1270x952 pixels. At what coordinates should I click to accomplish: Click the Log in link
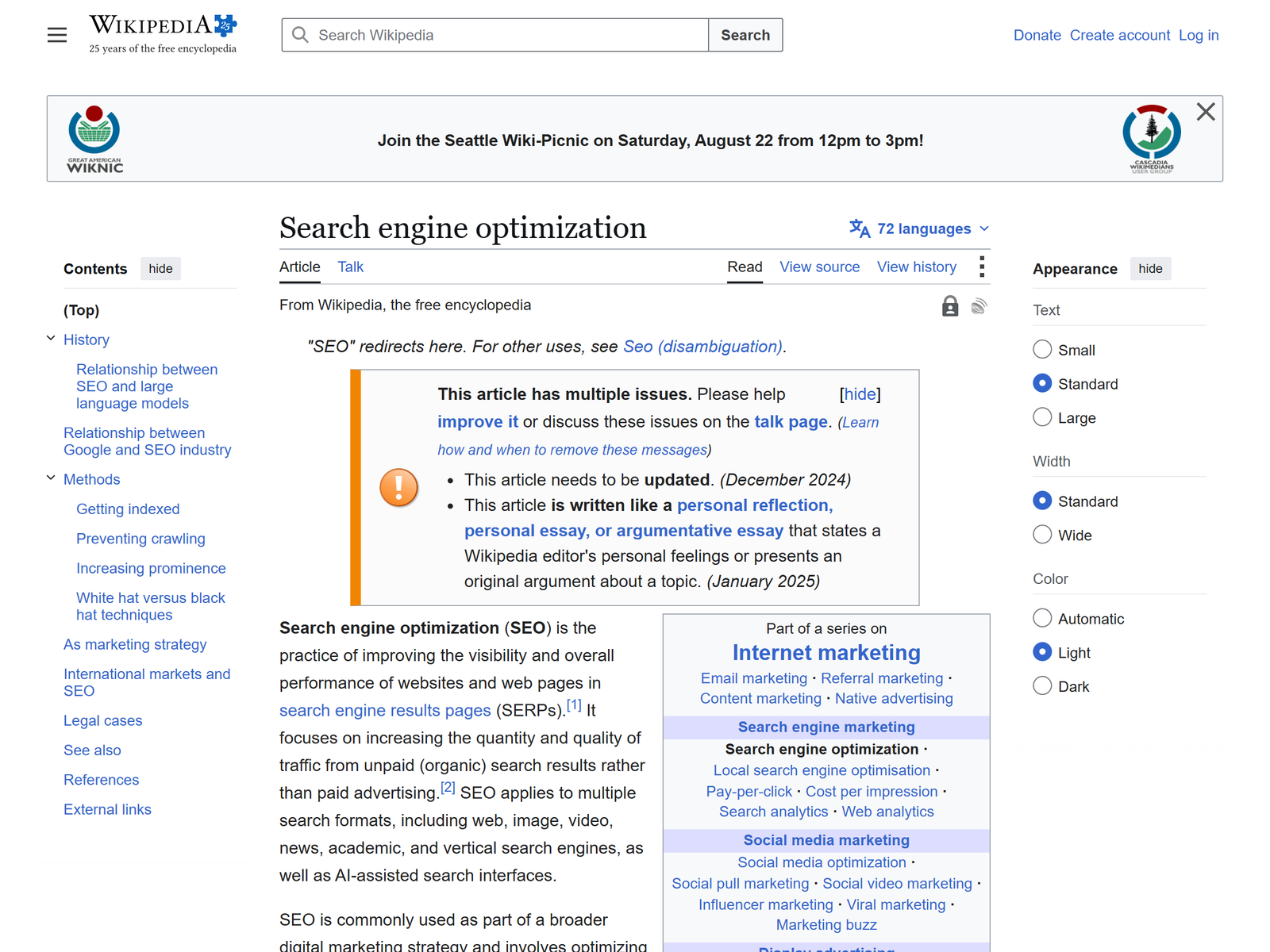coord(1199,35)
